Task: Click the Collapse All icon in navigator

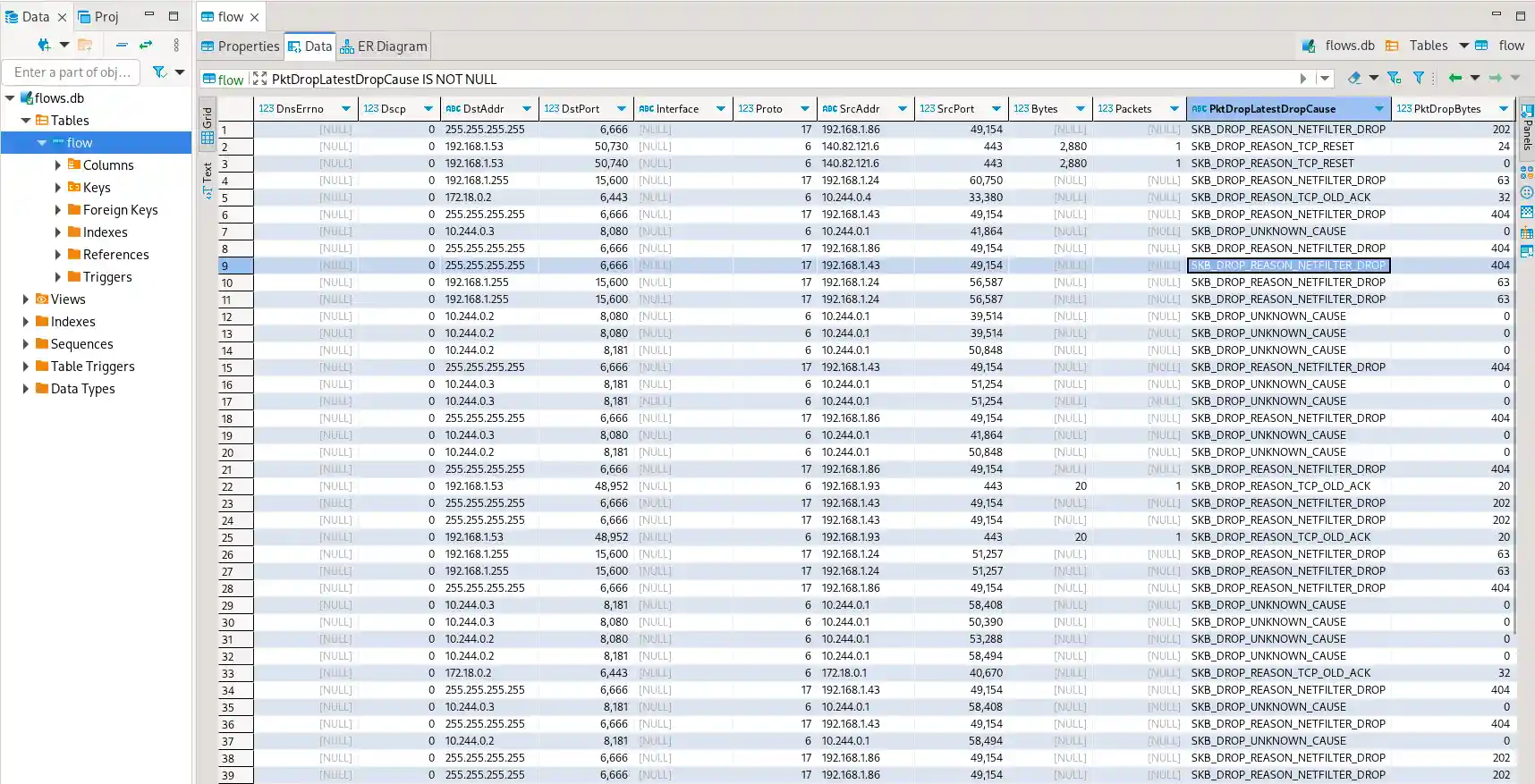Action: (122, 45)
